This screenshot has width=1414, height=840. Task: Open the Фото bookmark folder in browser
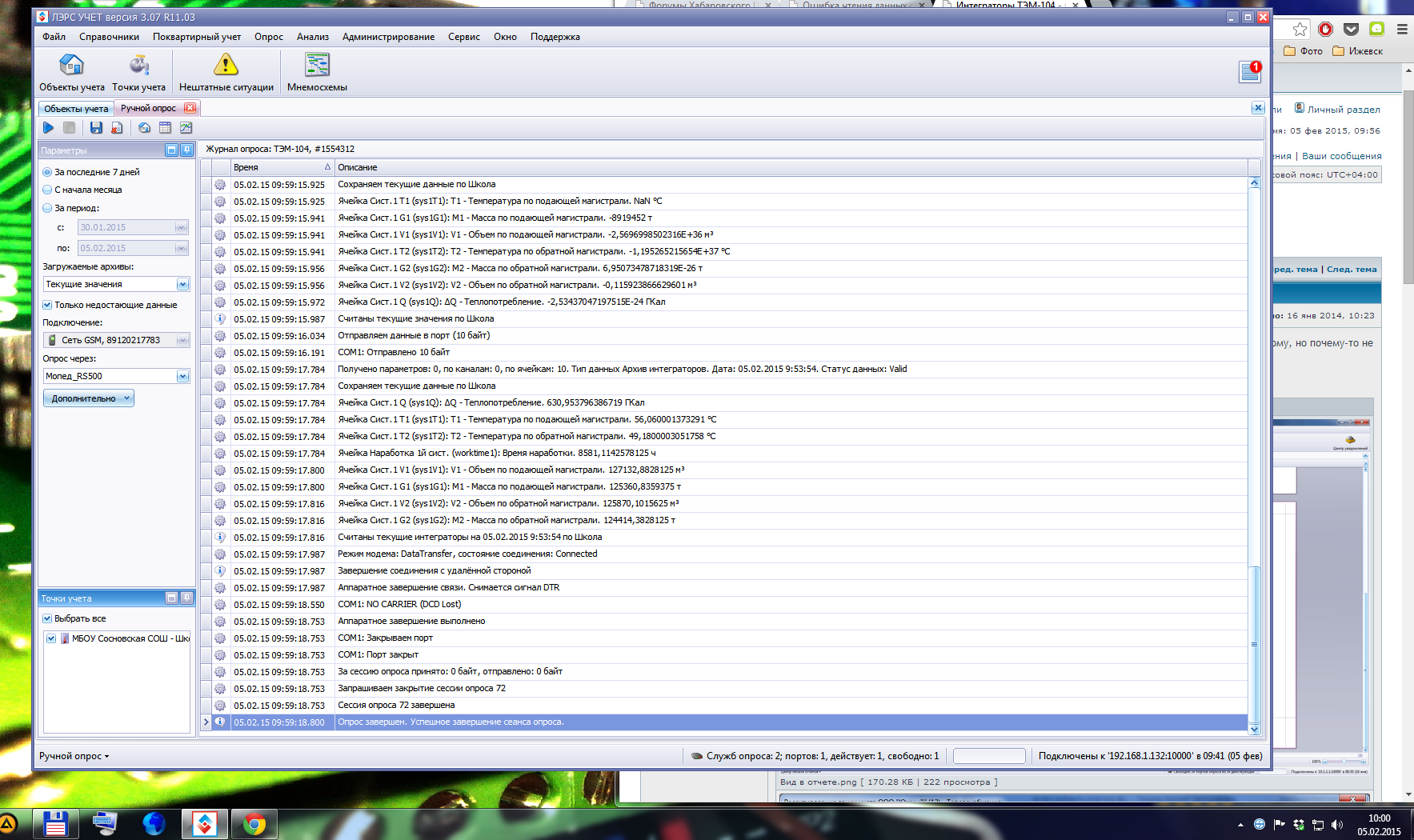(1304, 51)
